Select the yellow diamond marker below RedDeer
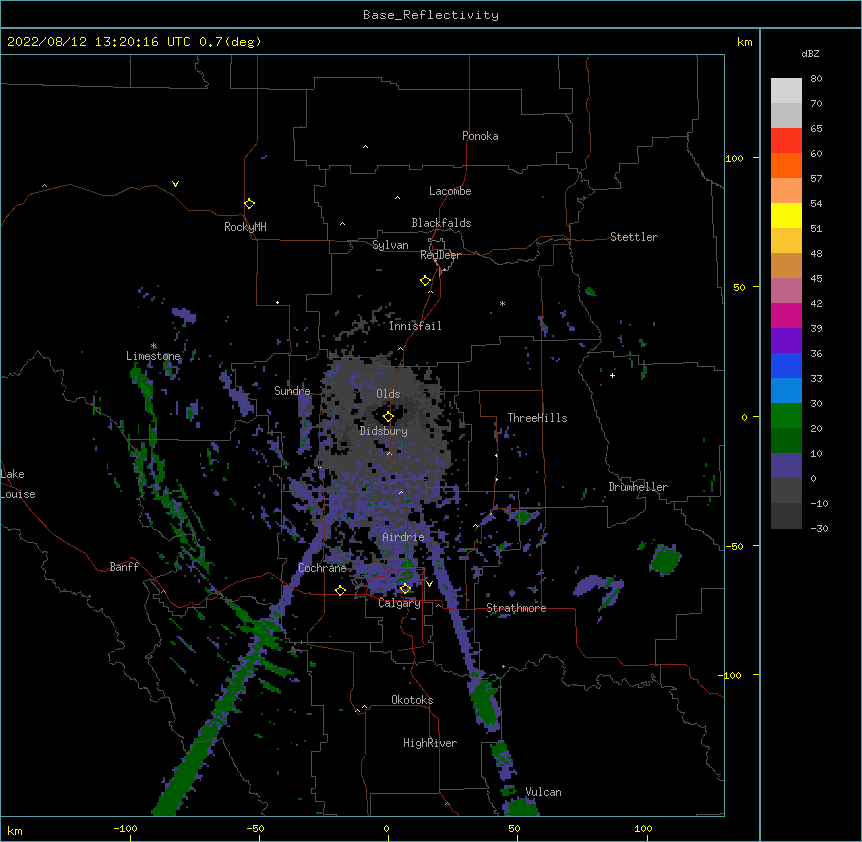 pos(426,281)
